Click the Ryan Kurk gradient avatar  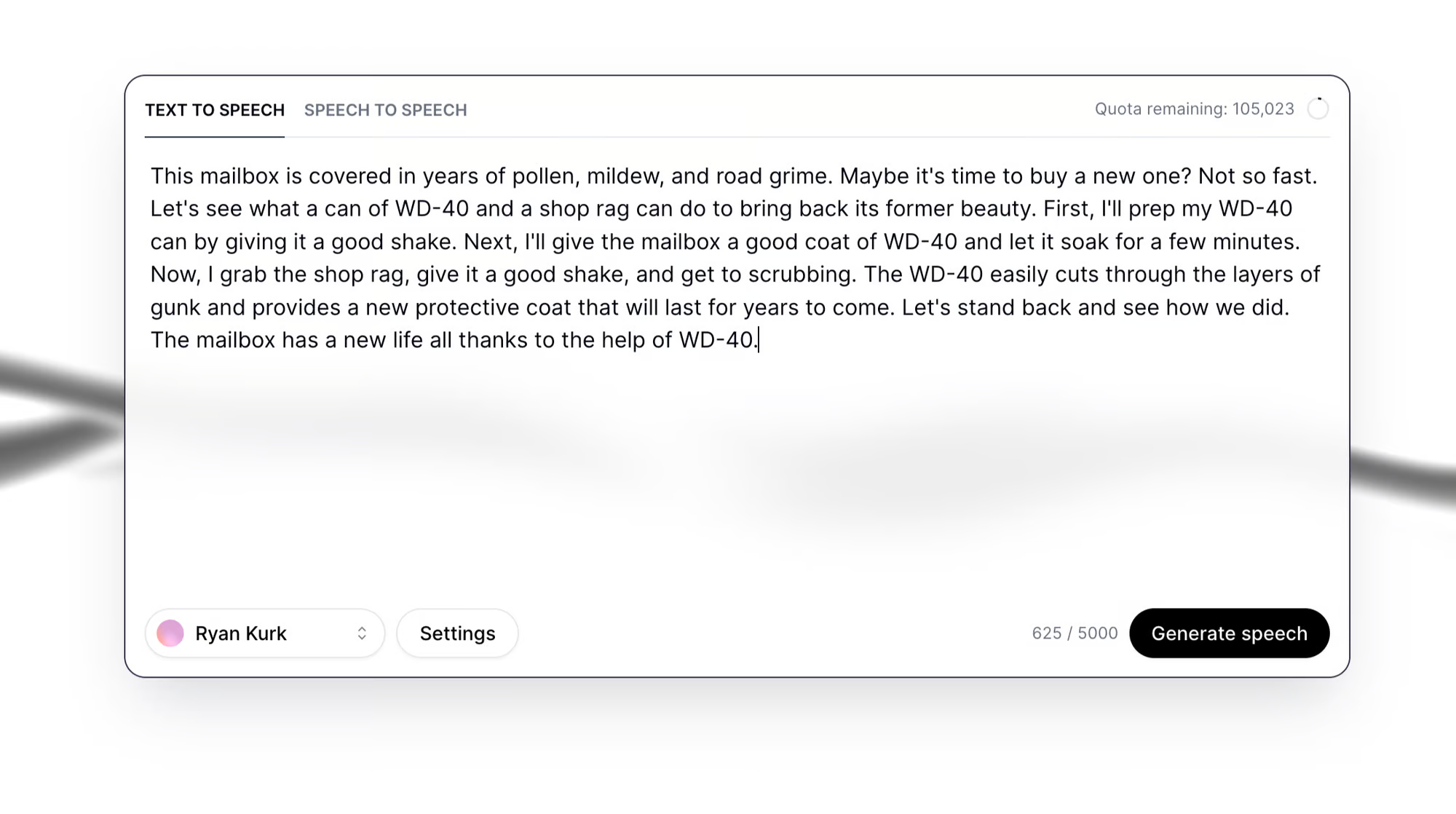170,633
